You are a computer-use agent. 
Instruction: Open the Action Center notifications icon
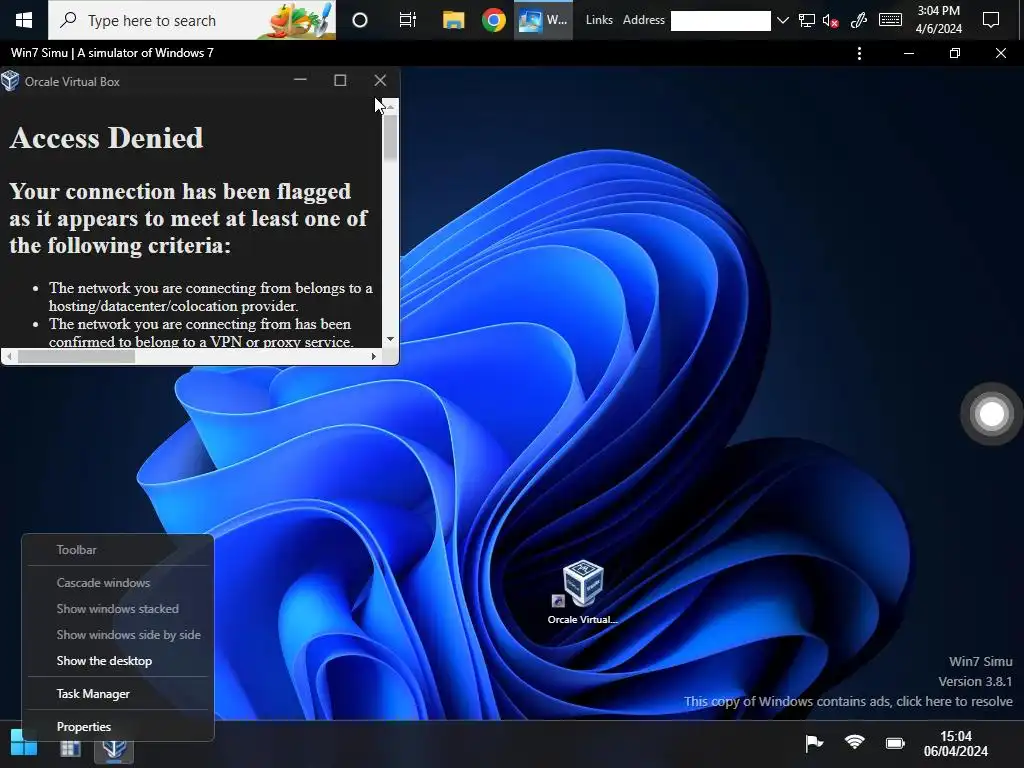click(991, 20)
